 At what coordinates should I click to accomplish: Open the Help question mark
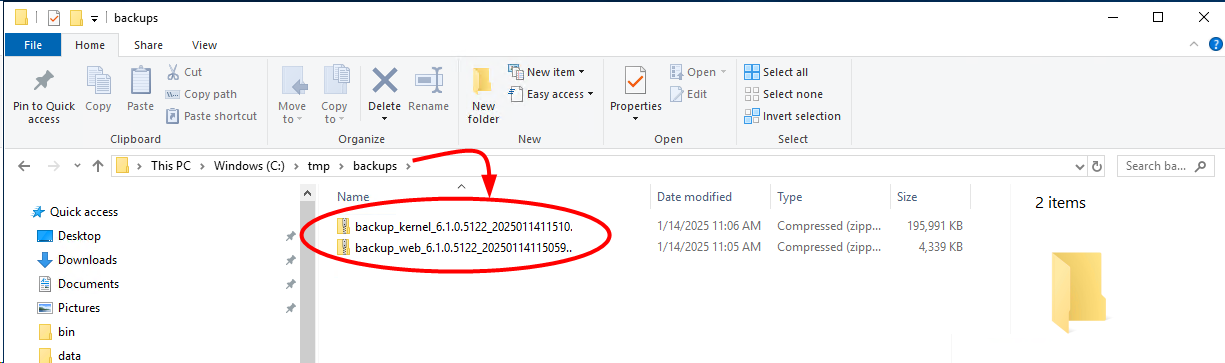(1214, 45)
